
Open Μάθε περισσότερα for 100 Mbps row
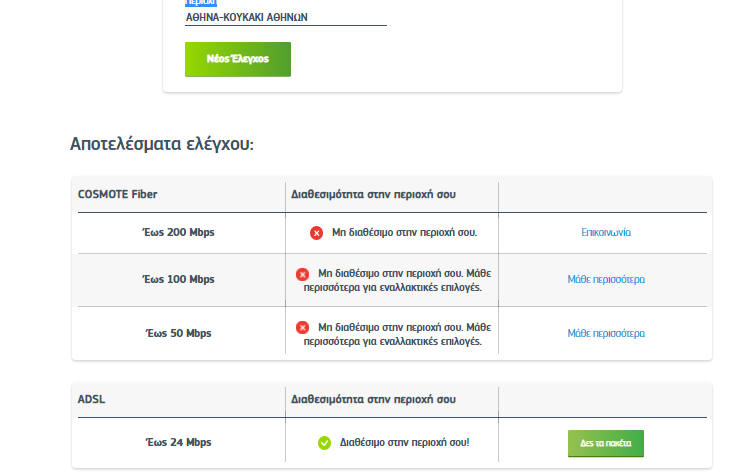(x=606, y=280)
